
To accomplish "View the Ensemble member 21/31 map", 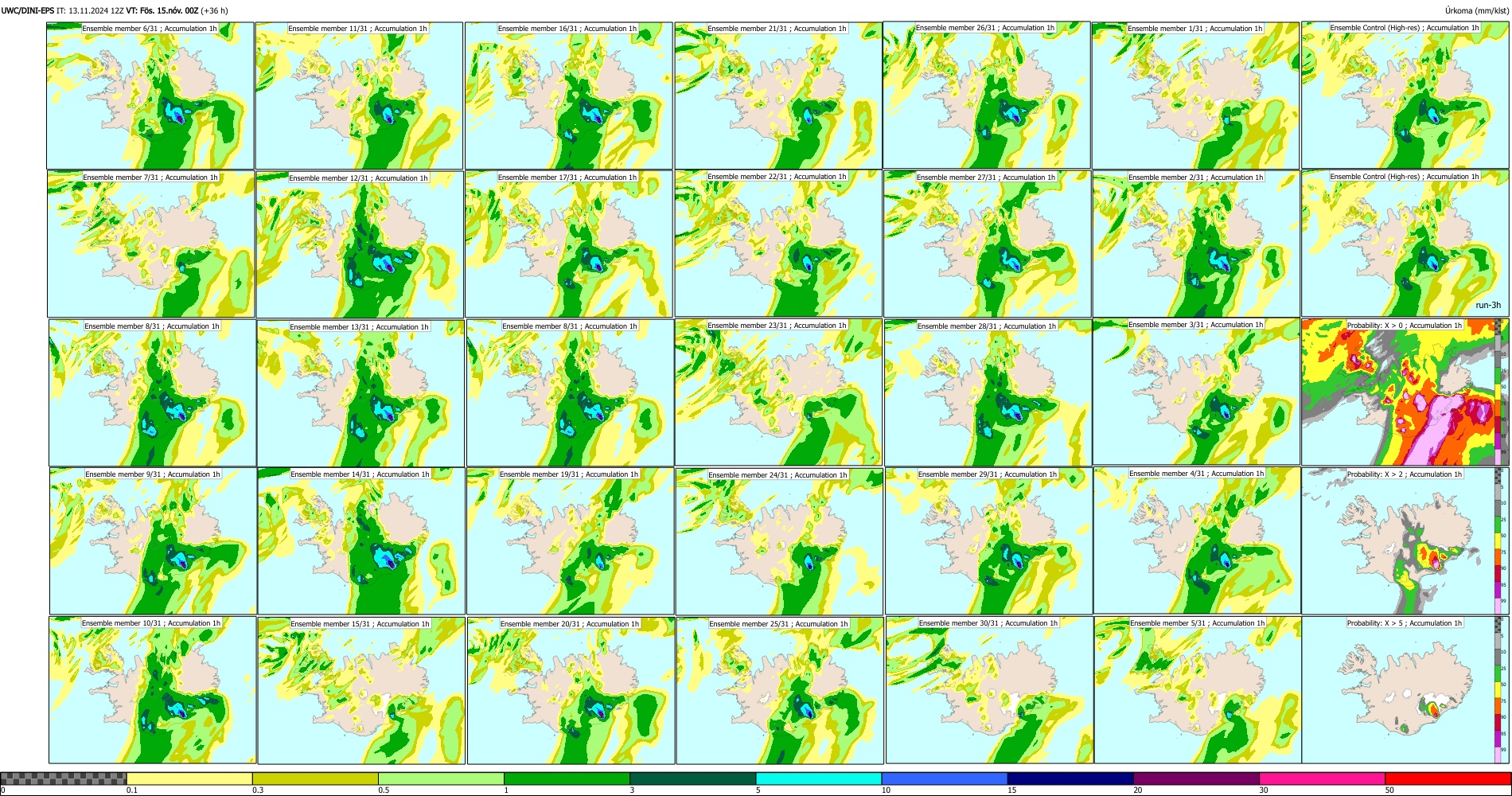I will [x=778, y=96].
